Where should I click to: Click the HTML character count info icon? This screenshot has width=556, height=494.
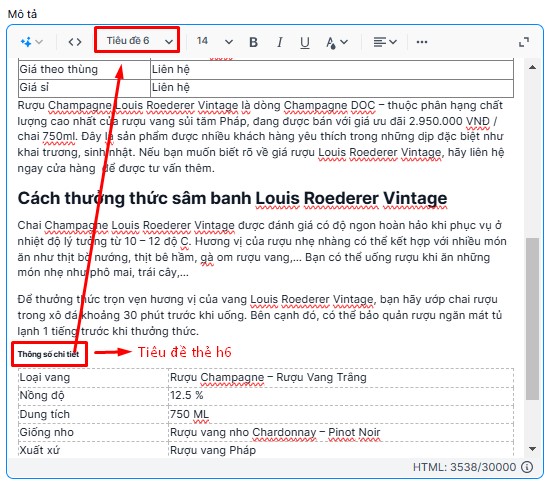527,467
